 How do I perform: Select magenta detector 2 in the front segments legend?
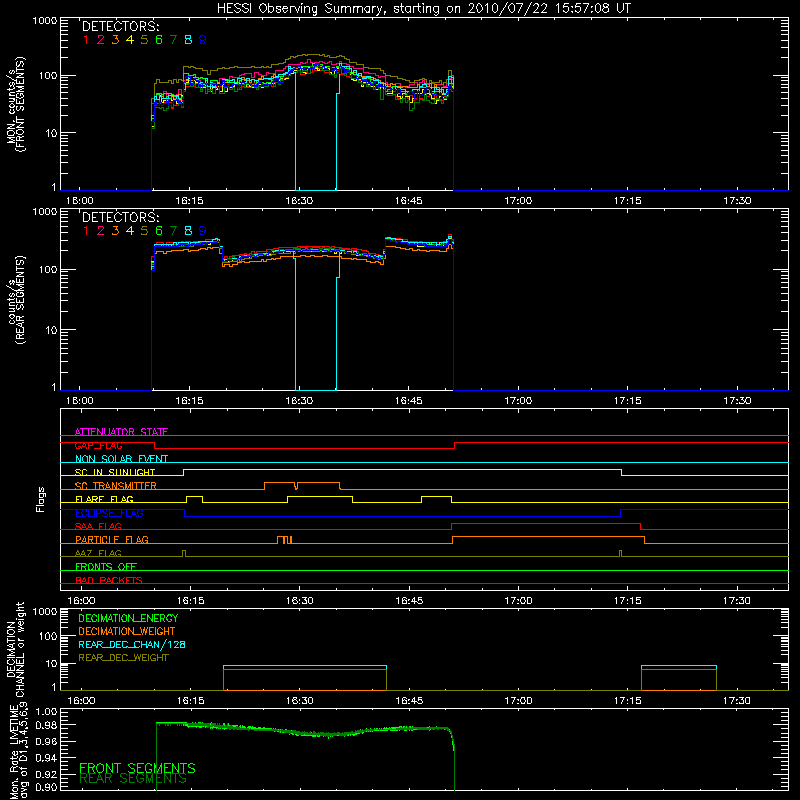point(101,40)
